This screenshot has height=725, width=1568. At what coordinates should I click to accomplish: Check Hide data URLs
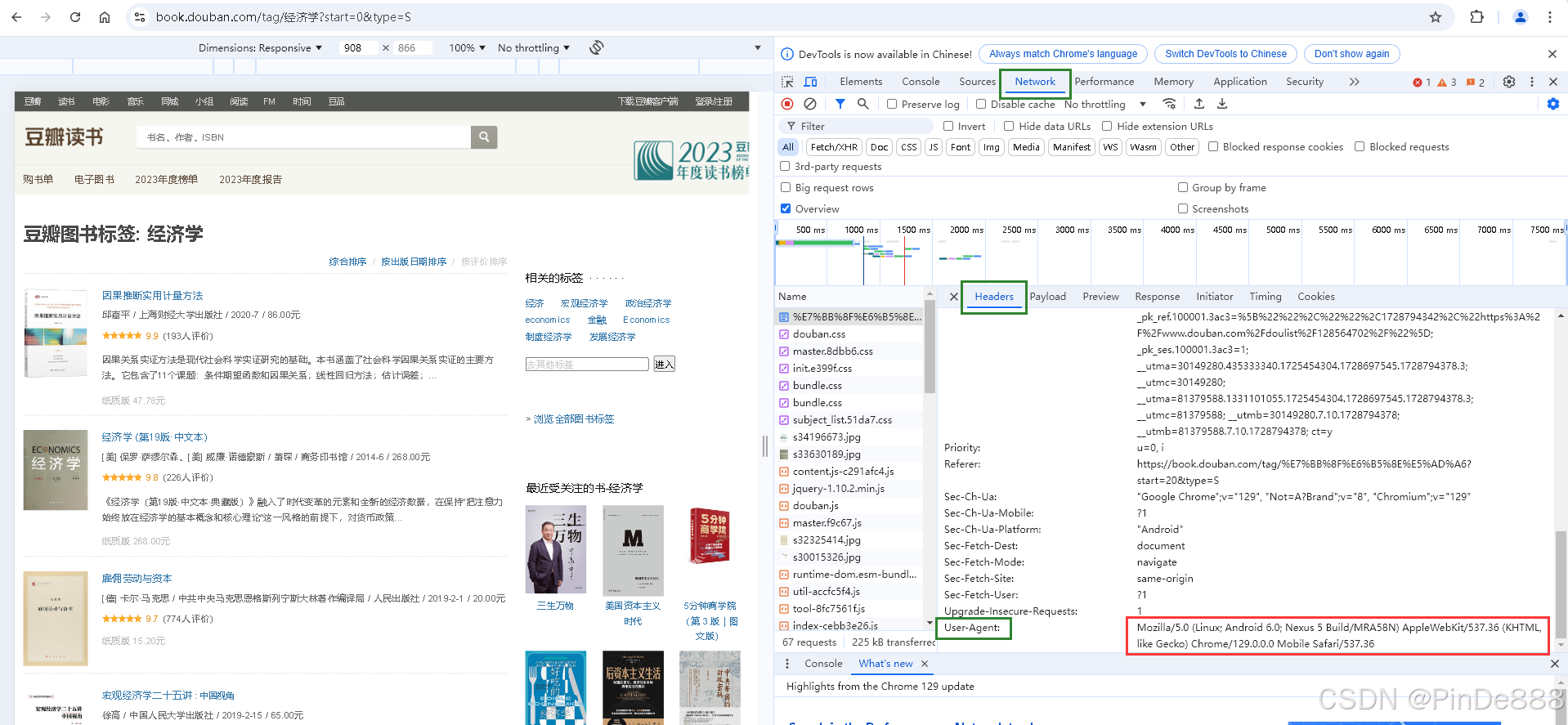pyautogui.click(x=1009, y=126)
